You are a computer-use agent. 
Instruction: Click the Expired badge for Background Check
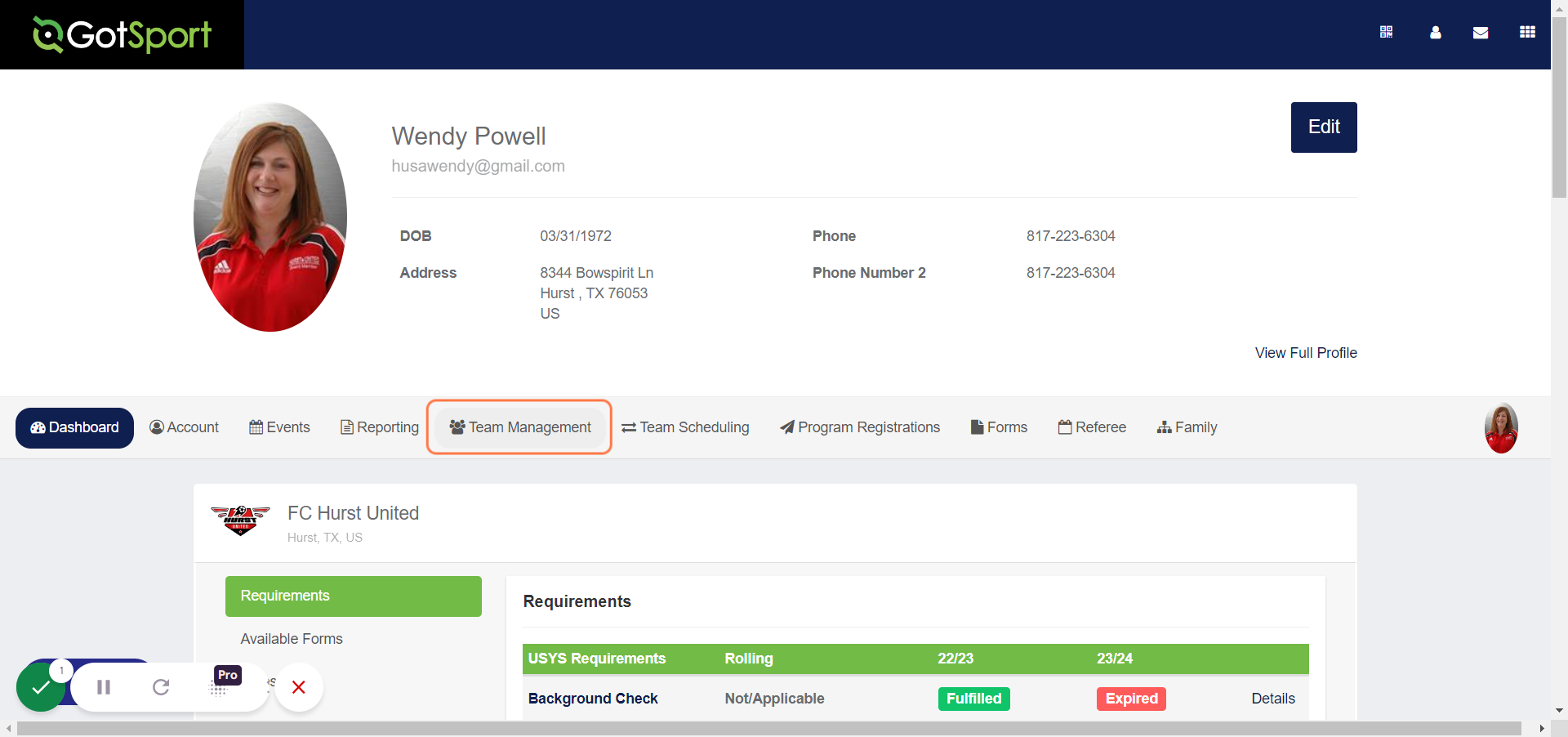click(1131, 699)
